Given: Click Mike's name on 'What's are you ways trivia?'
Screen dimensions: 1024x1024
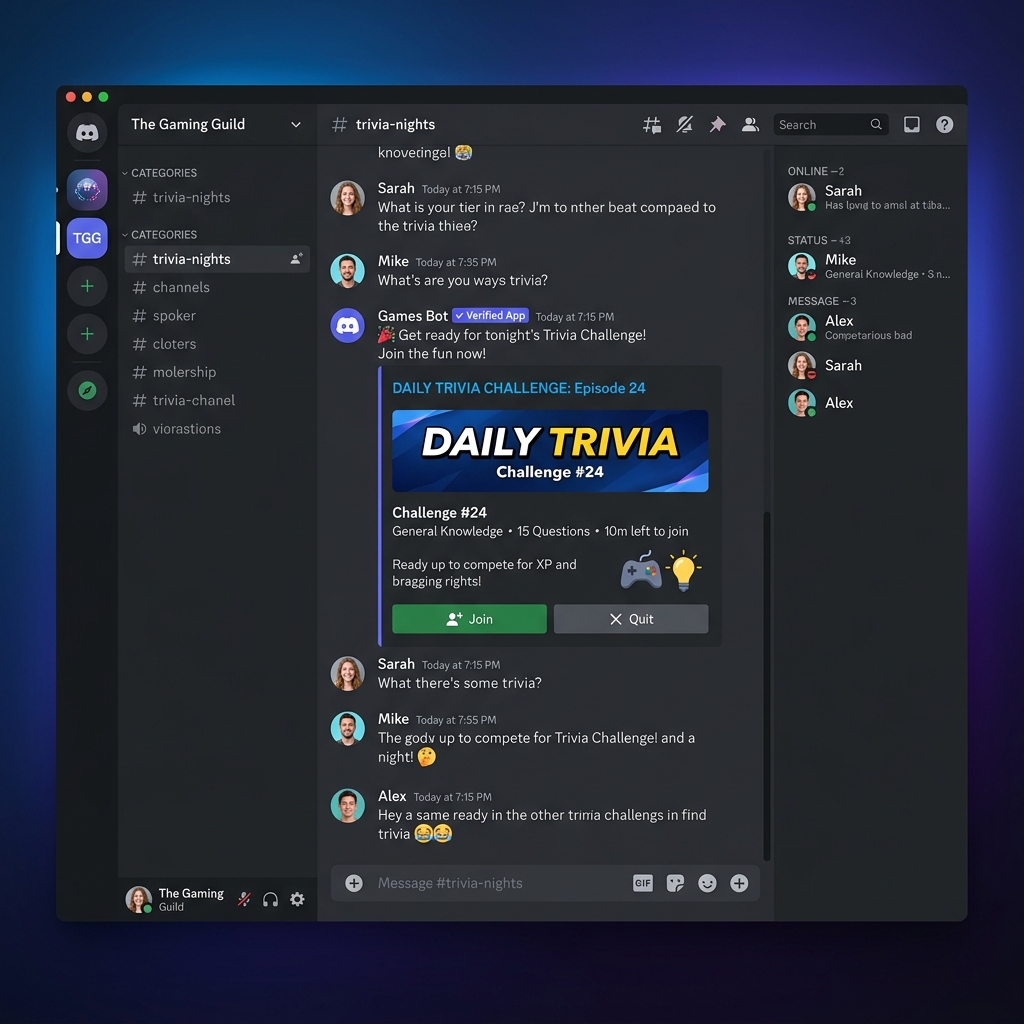Looking at the screenshot, I should (x=393, y=261).
